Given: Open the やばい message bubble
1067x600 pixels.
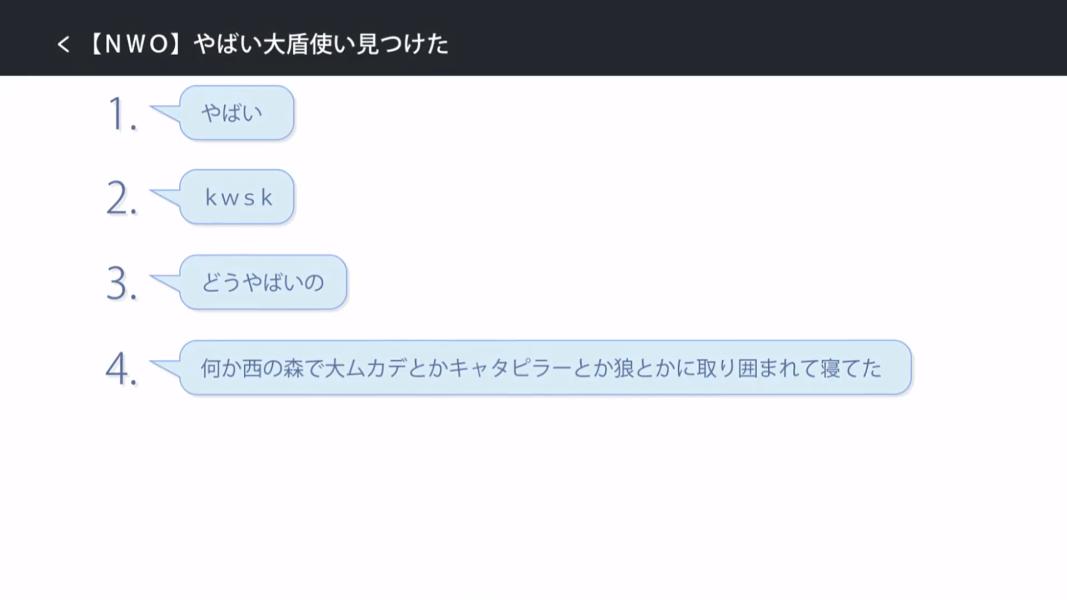Looking at the screenshot, I should coord(237,113).
